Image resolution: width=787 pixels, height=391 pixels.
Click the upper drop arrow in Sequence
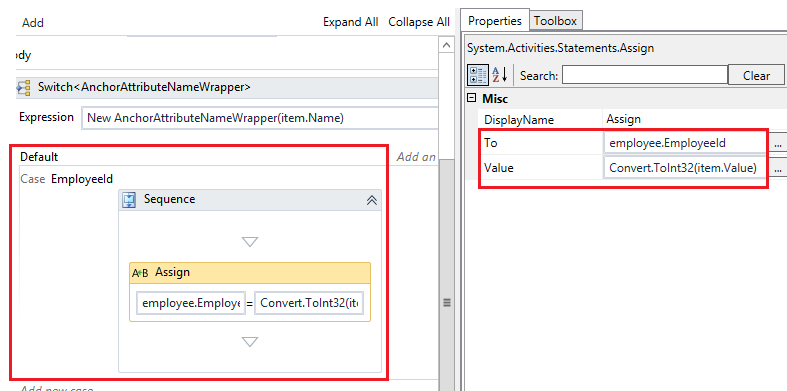(250, 242)
